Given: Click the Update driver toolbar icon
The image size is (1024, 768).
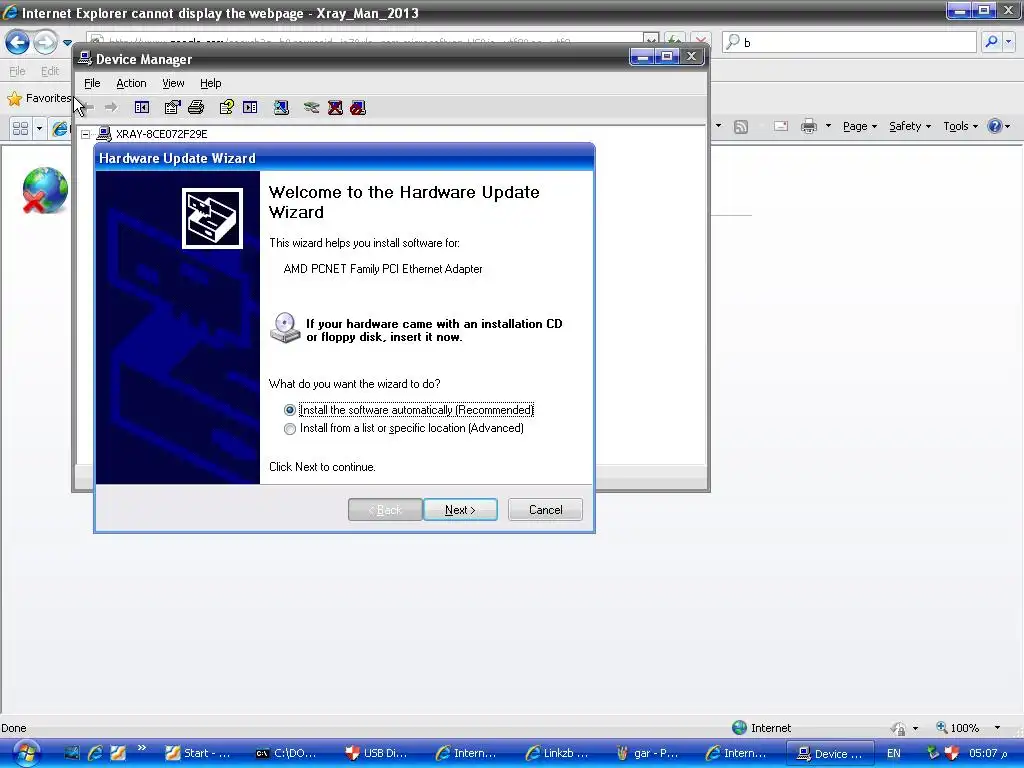Looking at the screenshot, I should pos(312,107).
